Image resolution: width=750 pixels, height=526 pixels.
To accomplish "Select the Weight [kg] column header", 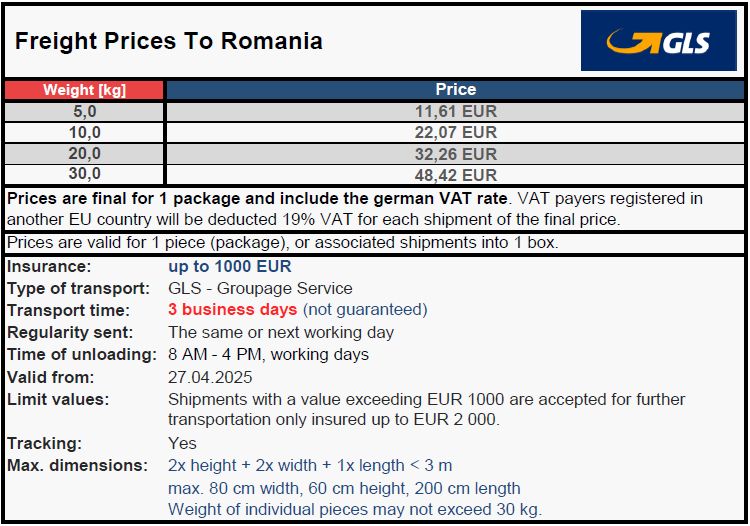I will (x=84, y=90).
